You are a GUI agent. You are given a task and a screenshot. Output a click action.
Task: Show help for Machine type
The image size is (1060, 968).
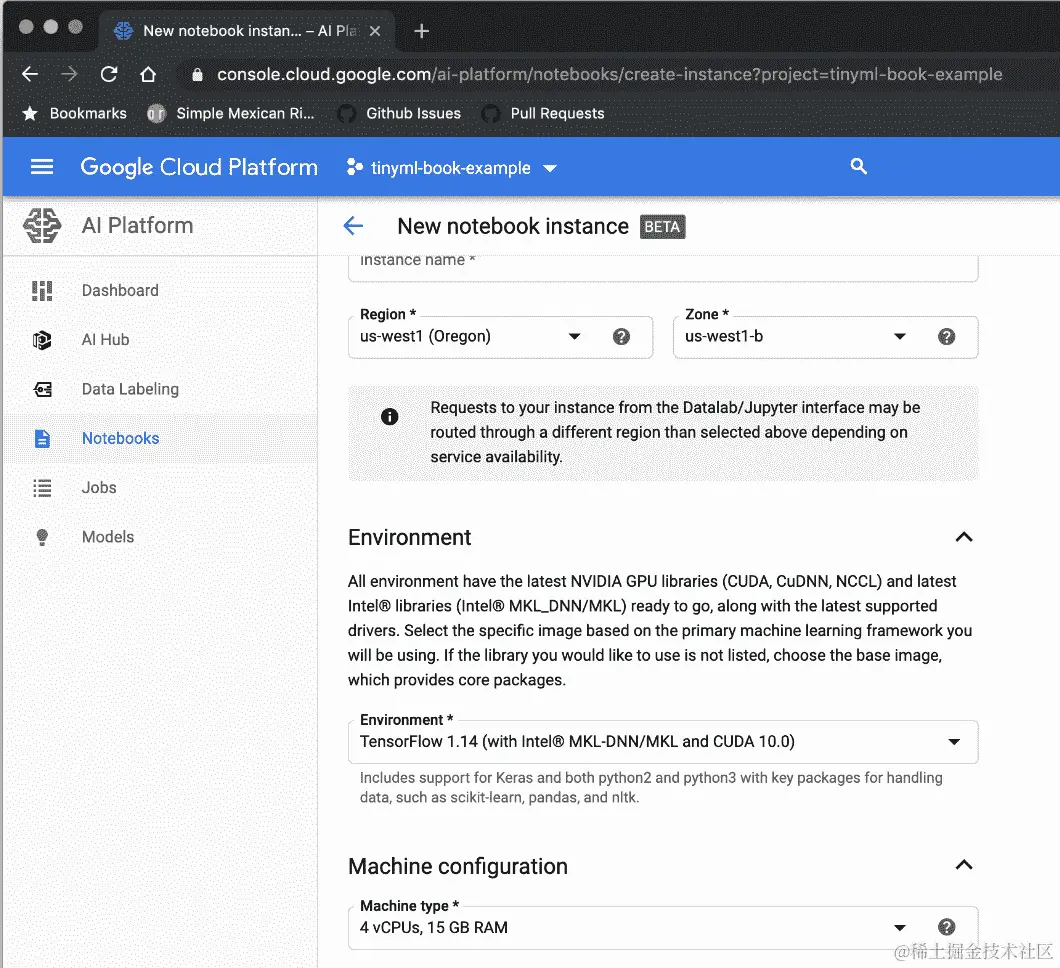click(946, 927)
